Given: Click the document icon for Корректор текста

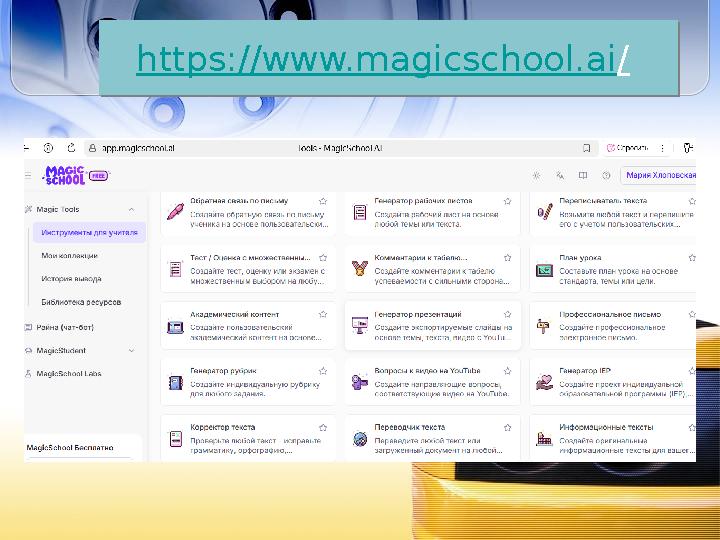Looking at the screenshot, I should (x=175, y=439).
